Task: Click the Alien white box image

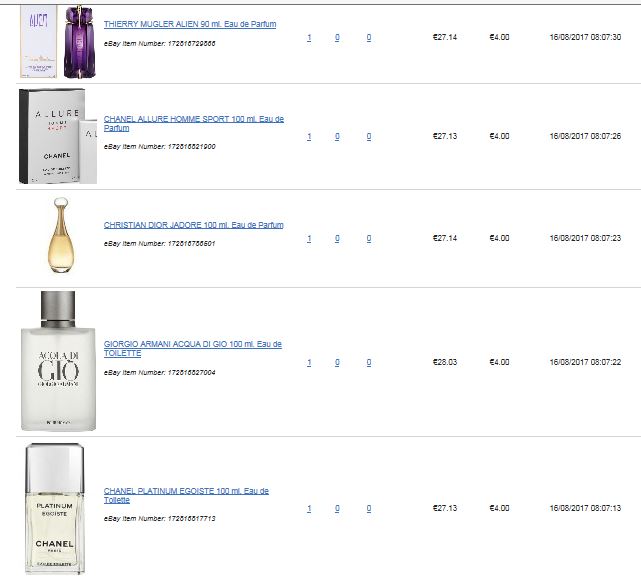Action: 38,42
